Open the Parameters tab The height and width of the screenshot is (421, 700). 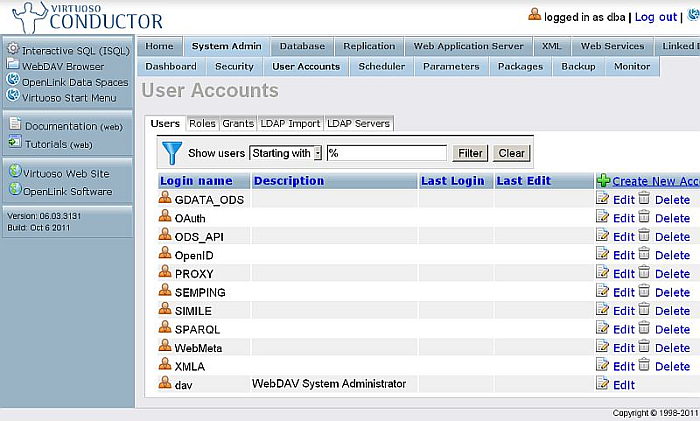pos(451,67)
